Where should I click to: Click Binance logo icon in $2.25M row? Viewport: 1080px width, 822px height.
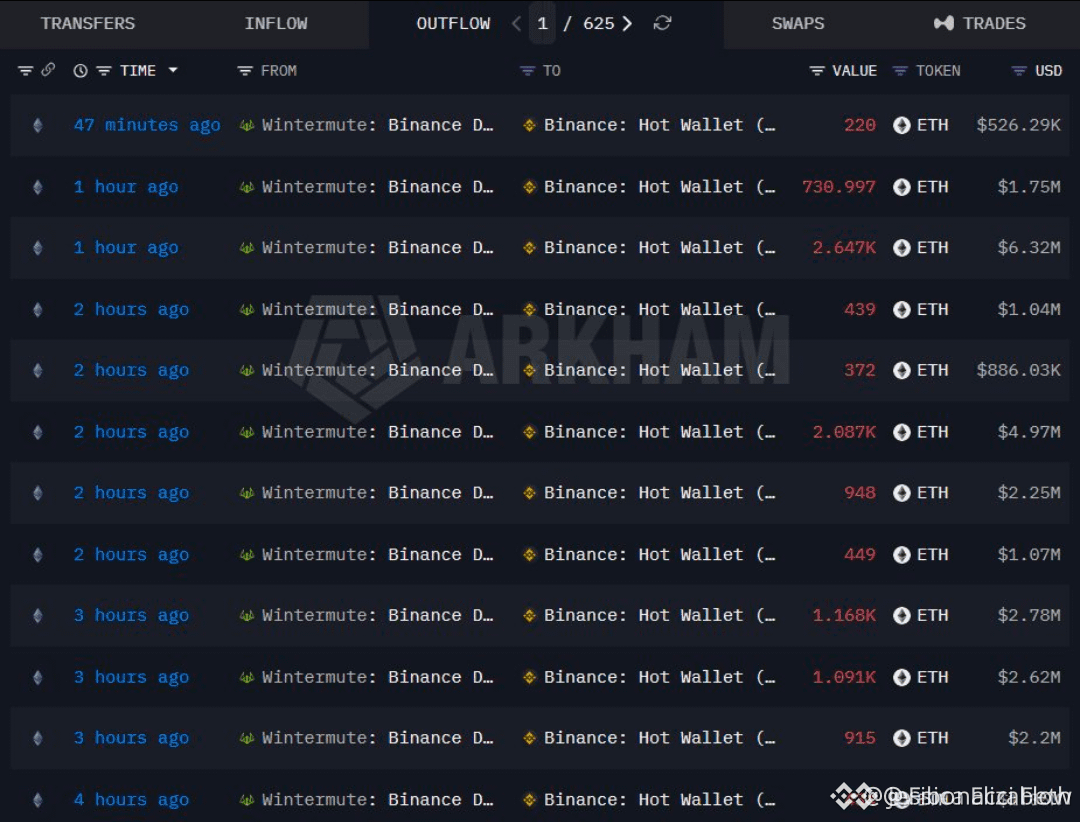pyautogui.click(x=529, y=493)
